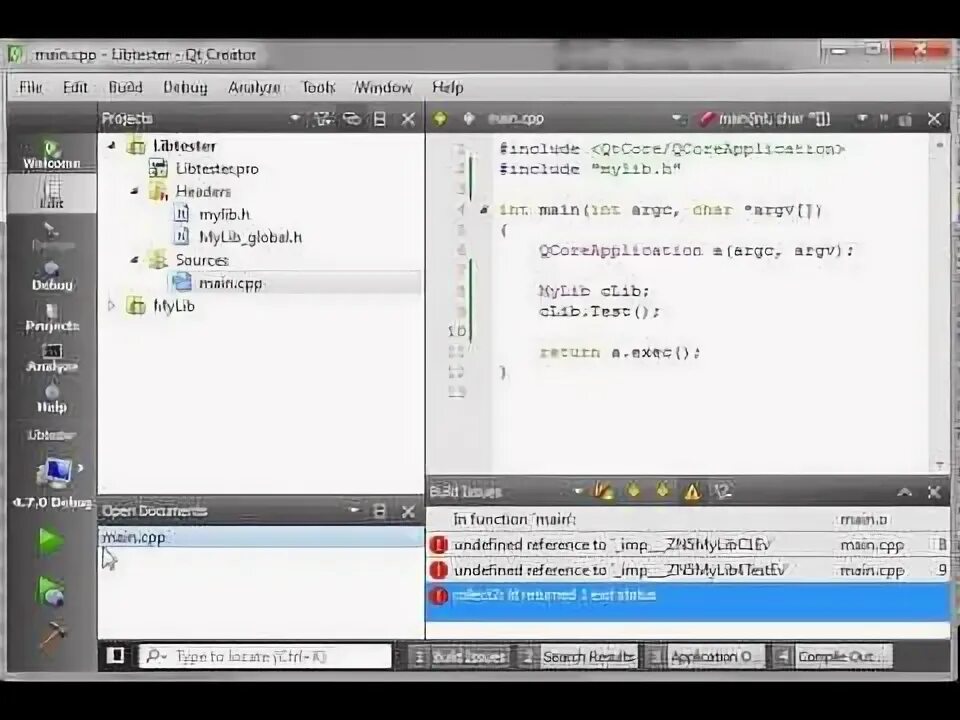Split the editor view

coord(905,119)
